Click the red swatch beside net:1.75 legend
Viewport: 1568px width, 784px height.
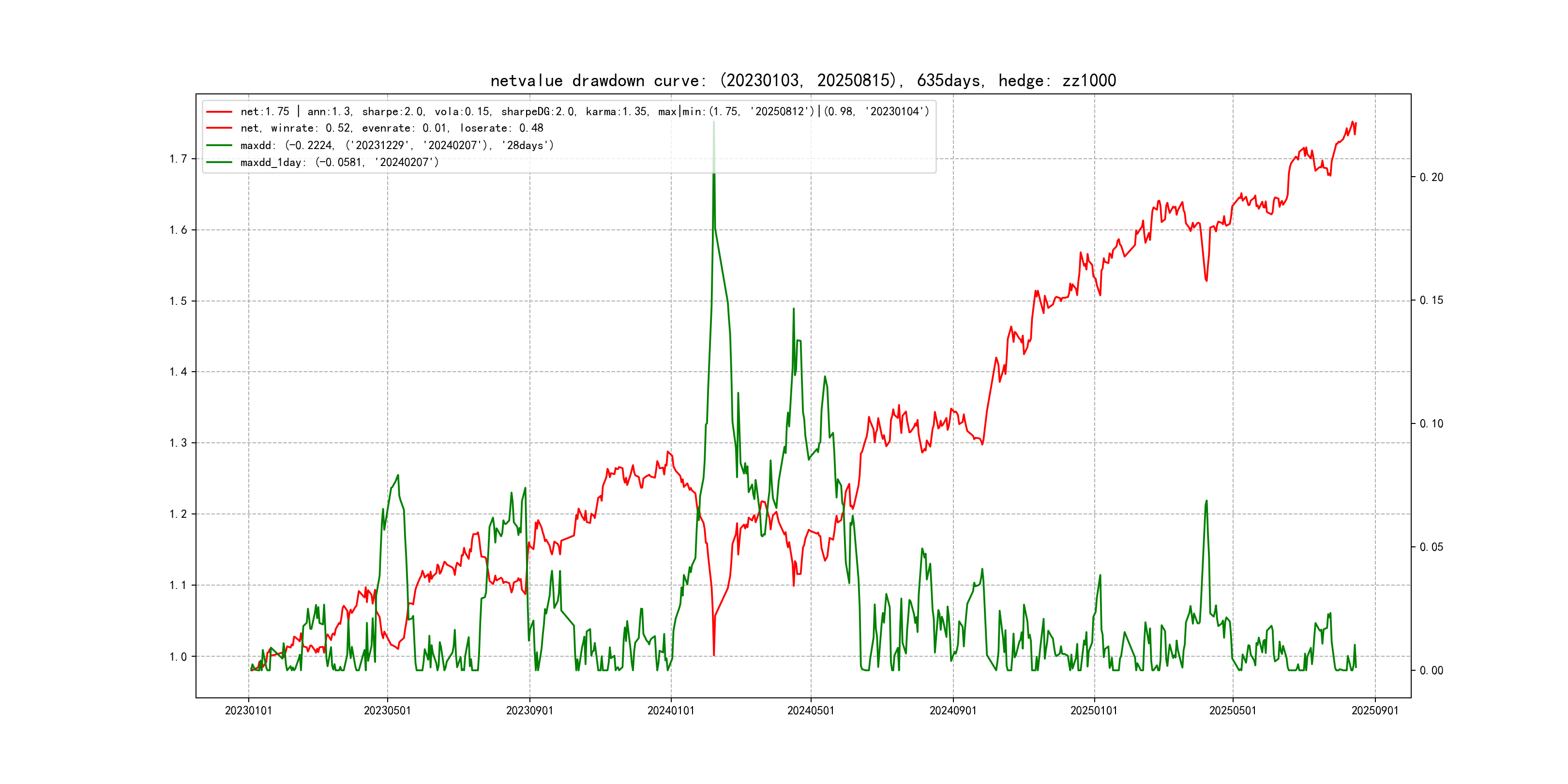click(219, 111)
